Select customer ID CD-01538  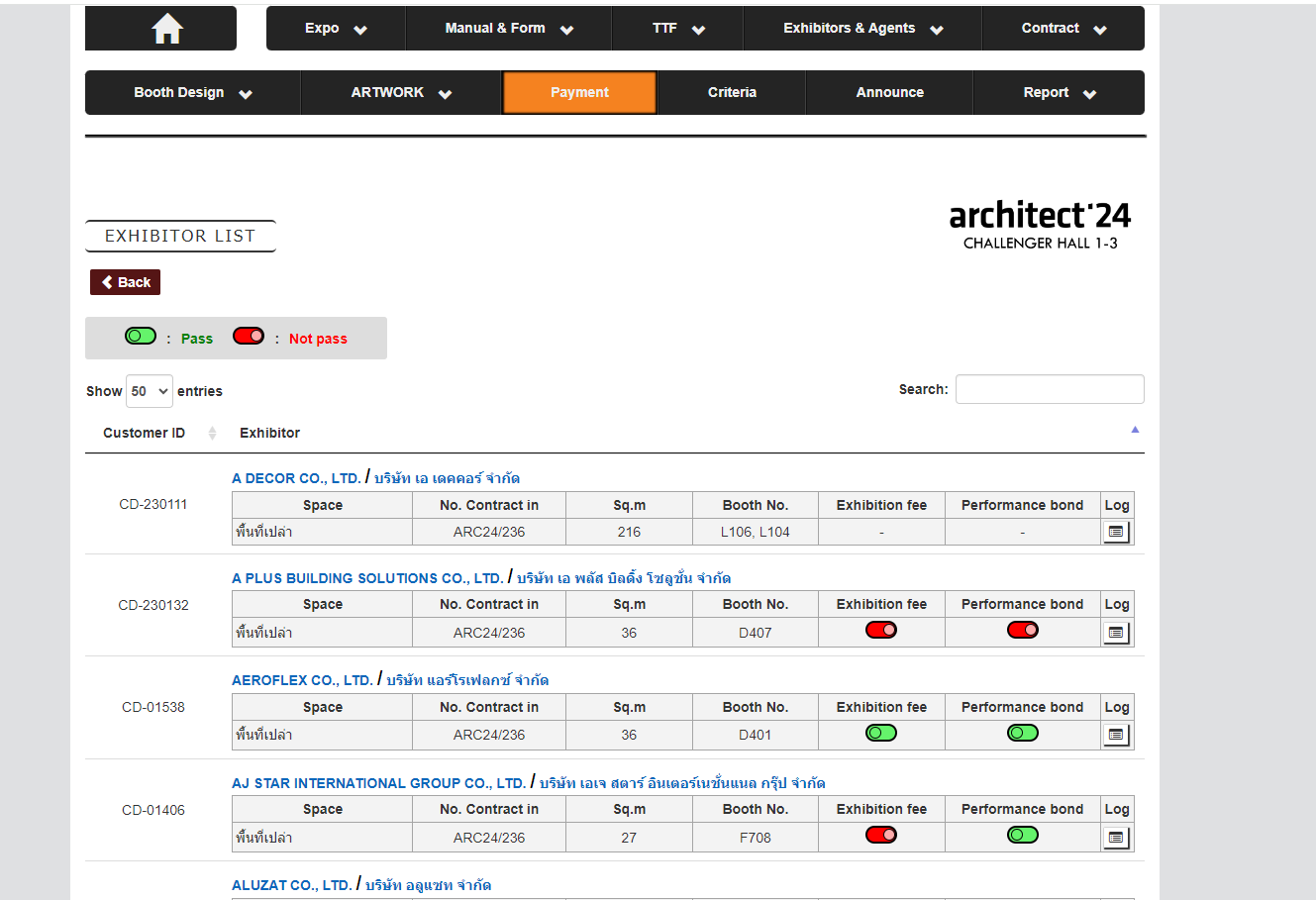click(153, 707)
